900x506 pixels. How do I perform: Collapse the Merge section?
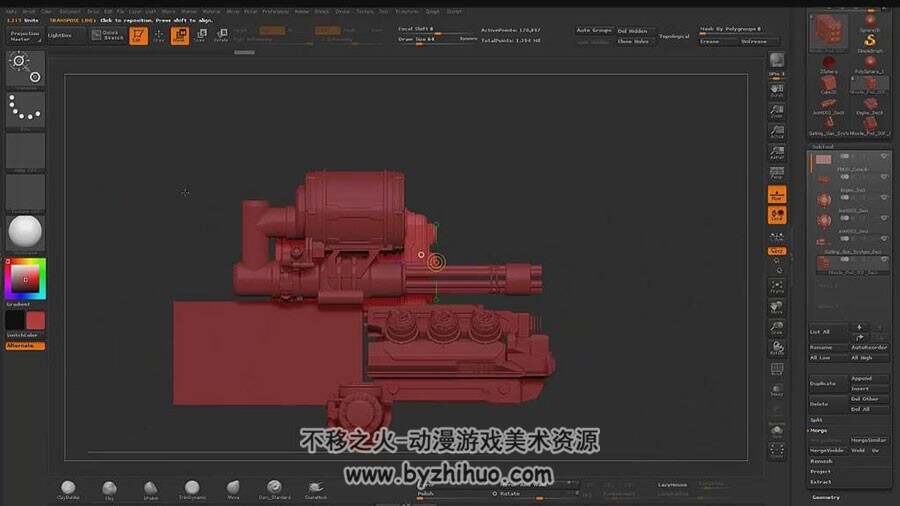click(818, 430)
